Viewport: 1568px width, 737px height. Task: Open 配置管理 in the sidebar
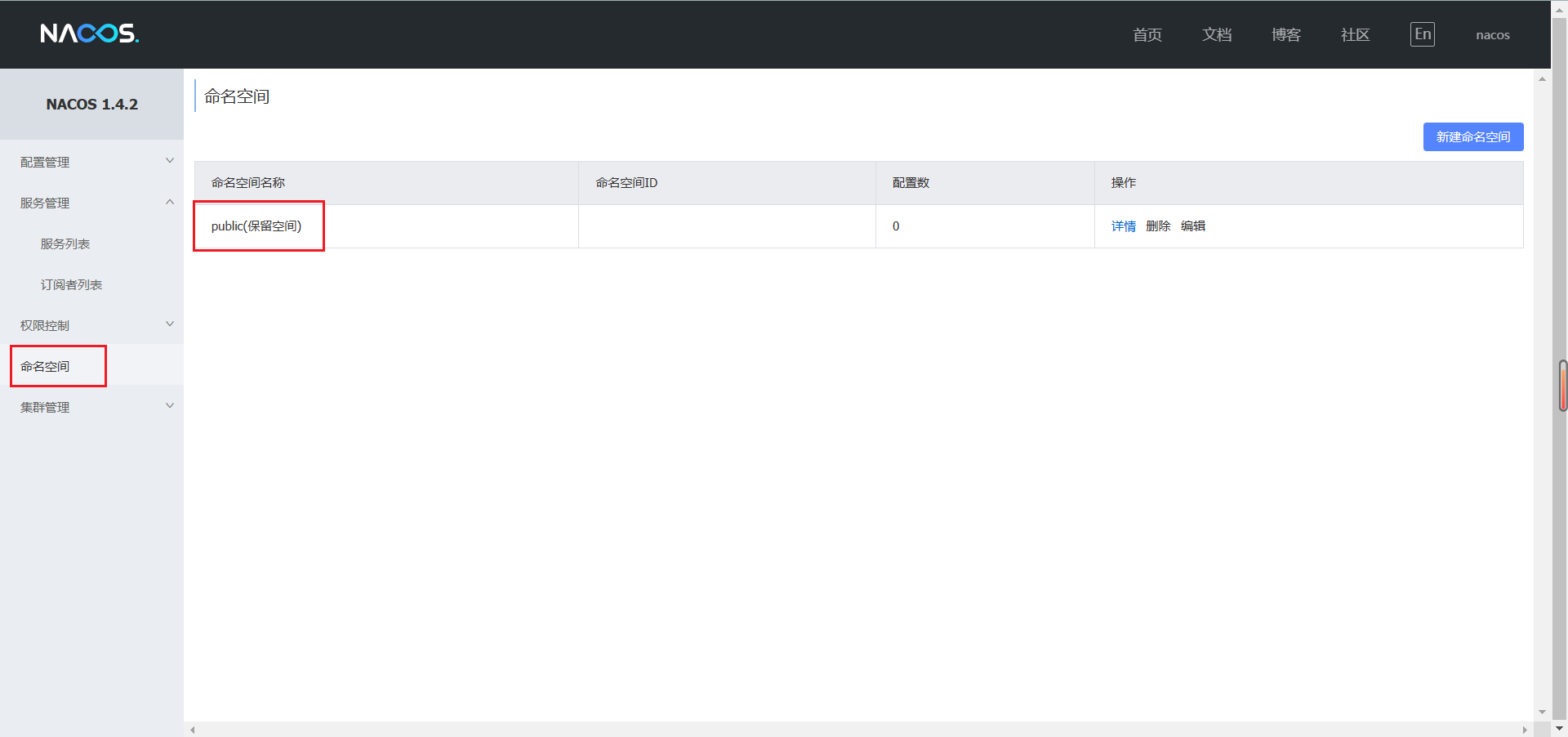(x=45, y=162)
